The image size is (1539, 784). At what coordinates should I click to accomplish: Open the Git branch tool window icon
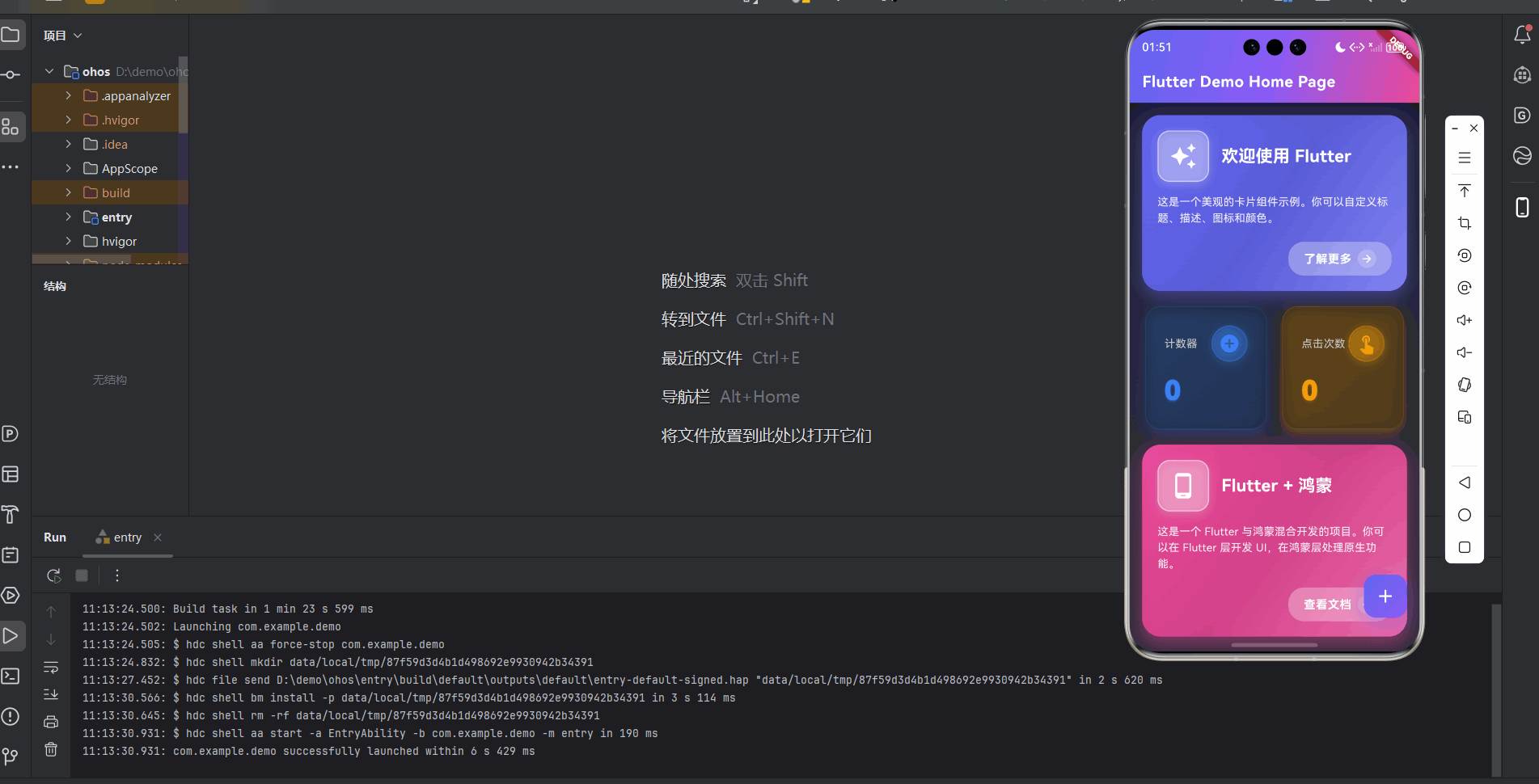11,757
